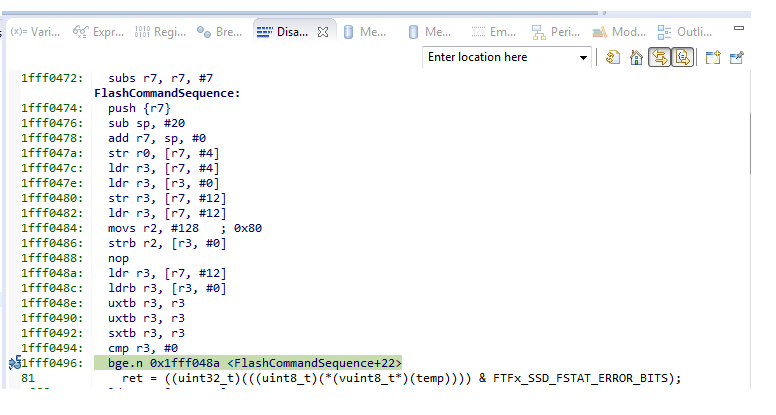Screen dimensions: 776x415
Task: Click the nop instruction line
Action: pos(118,258)
